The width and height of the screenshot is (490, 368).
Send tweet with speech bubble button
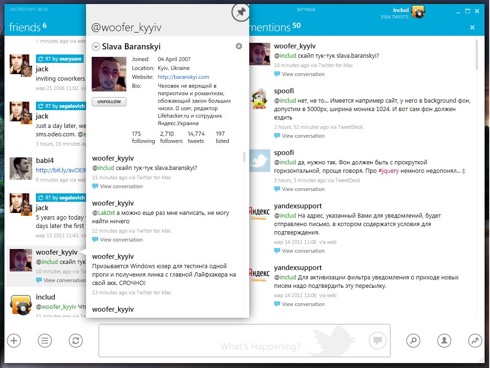pos(378,341)
